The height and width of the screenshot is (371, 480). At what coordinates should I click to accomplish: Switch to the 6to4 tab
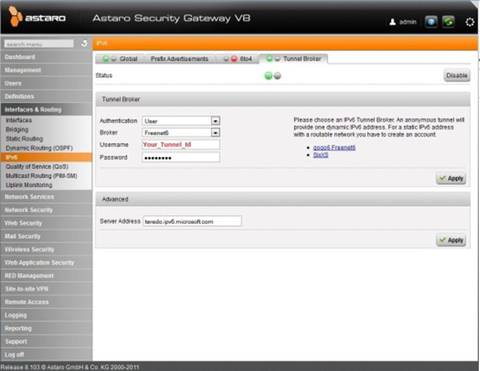click(238, 59)
